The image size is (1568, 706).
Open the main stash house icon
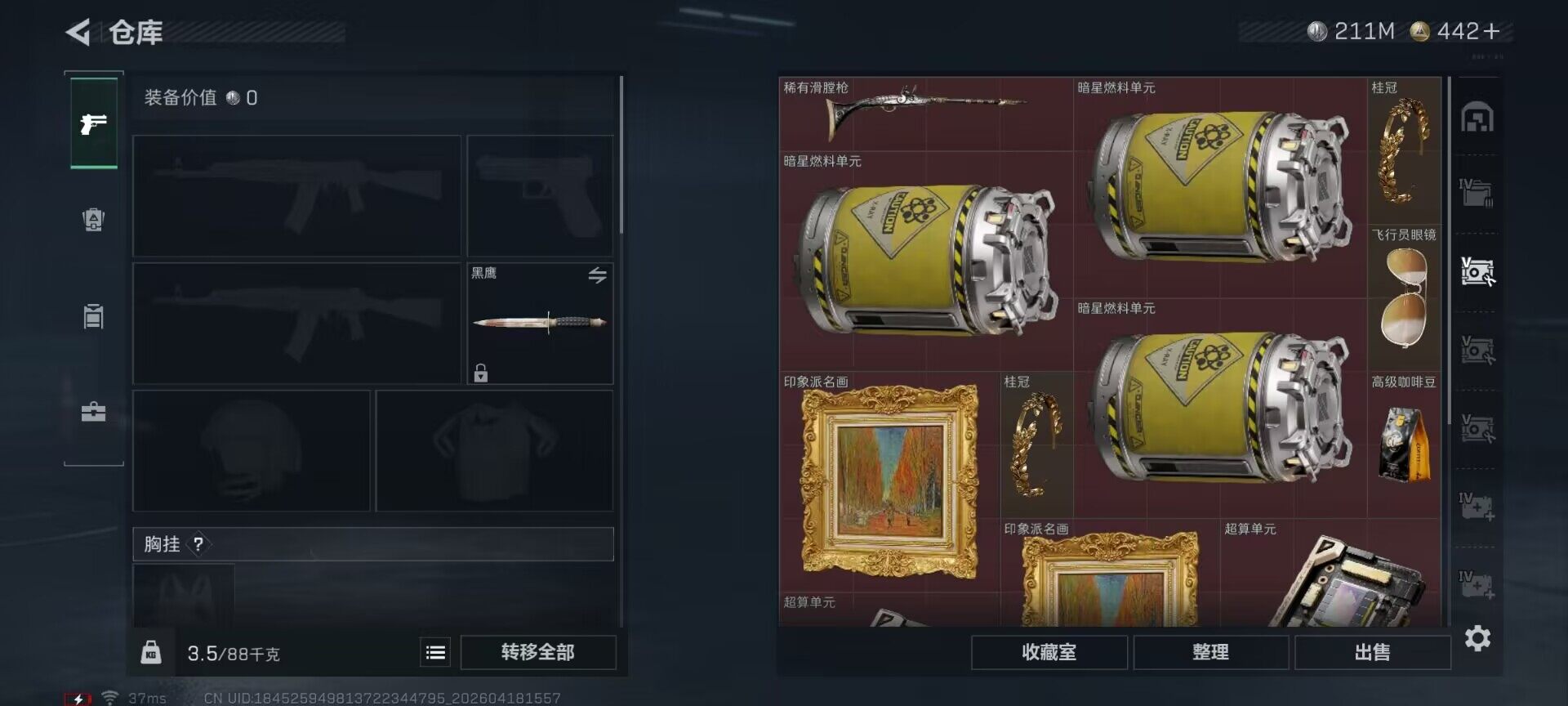[1477, 117]
